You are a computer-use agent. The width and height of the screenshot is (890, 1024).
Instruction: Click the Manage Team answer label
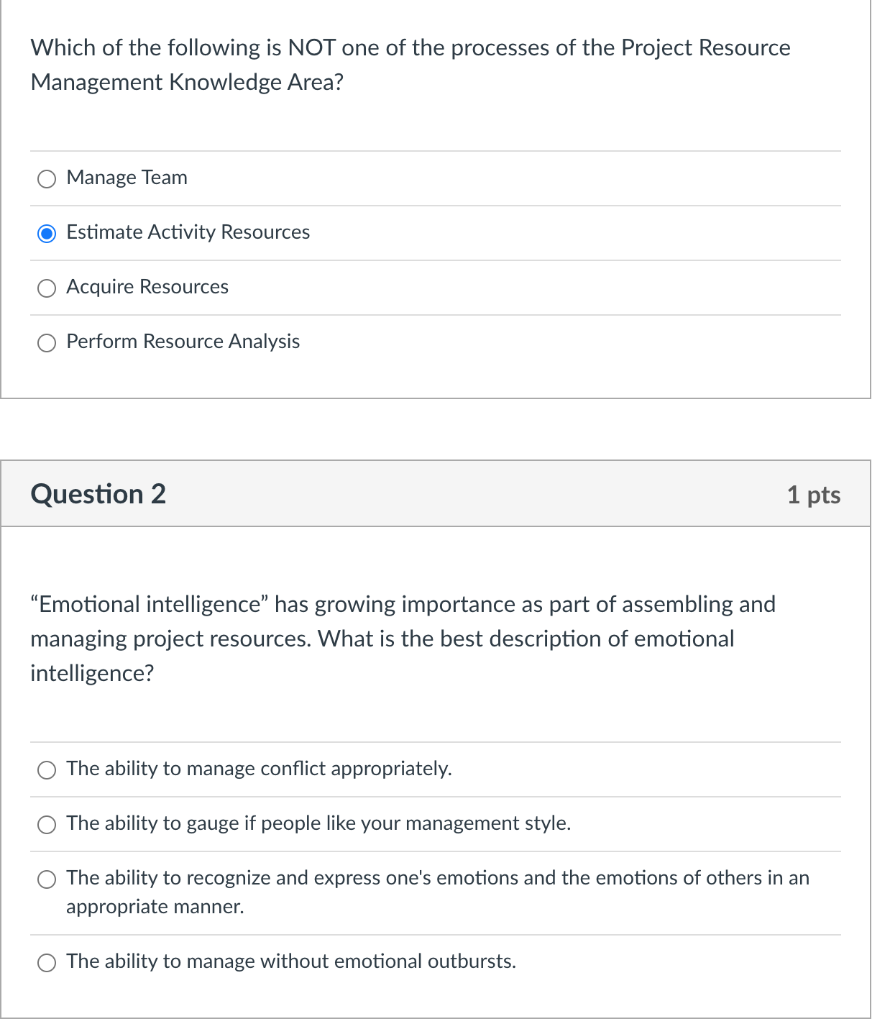(x=127, y=178)
